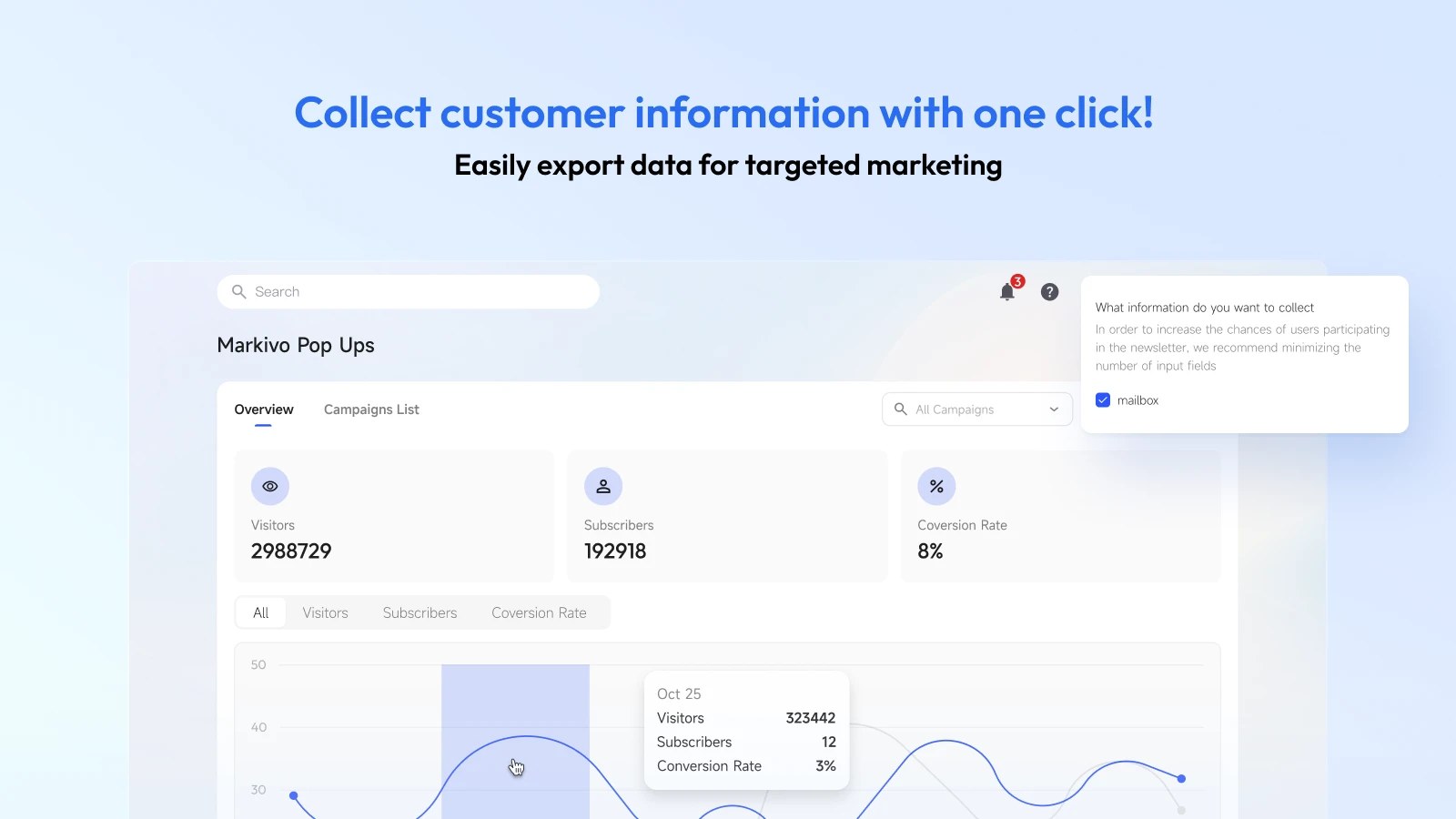Click the Visitors count 2988729
1456x819 pixels.
pyautogui.click(x=291, y=551)
